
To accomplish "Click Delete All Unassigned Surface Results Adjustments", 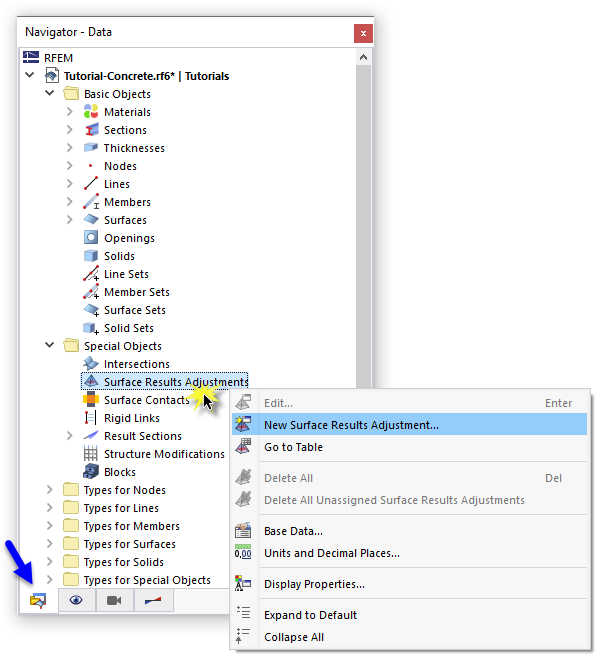I will click(409, 500).
